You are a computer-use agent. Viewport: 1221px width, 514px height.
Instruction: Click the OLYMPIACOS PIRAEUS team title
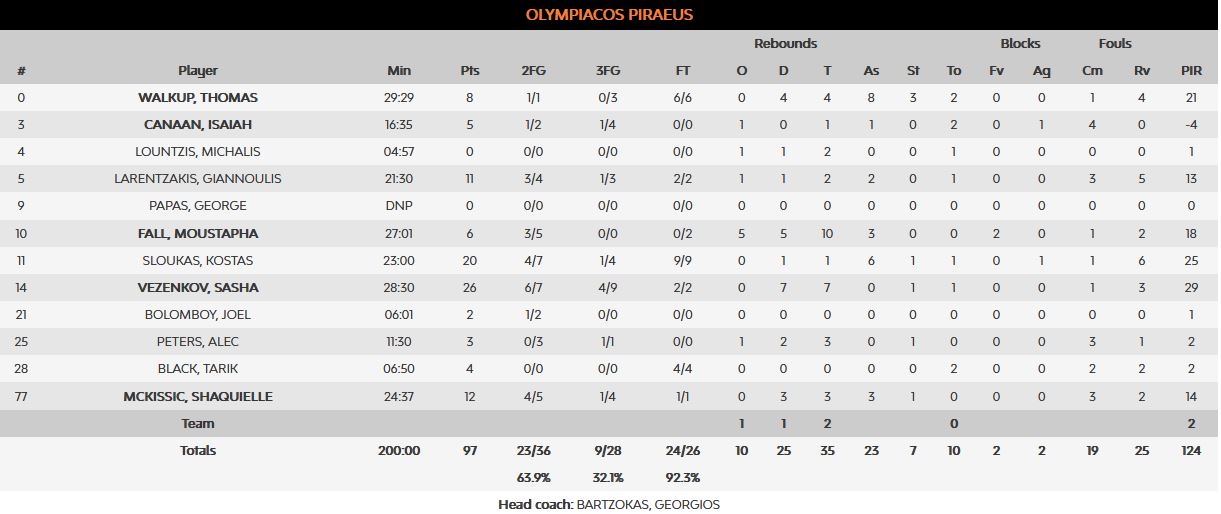coord(609,15)
